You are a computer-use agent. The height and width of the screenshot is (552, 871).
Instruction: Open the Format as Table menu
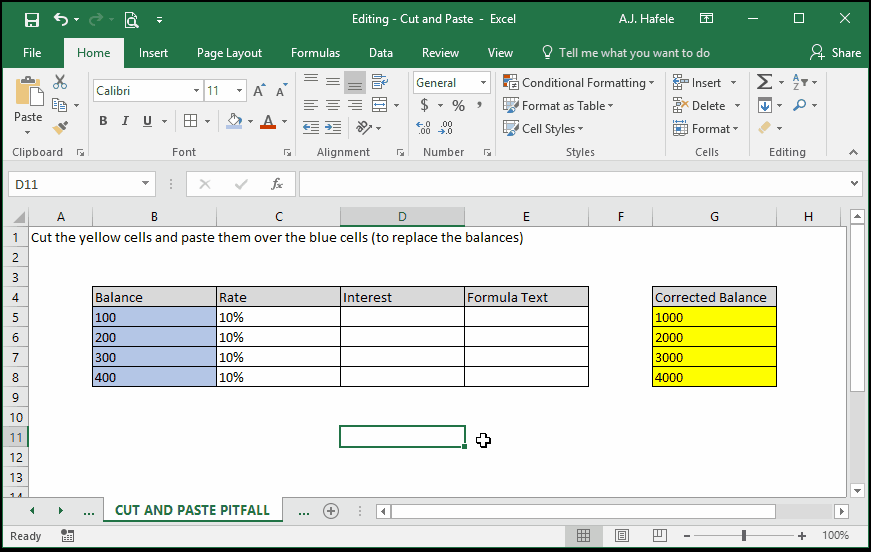pyautogui.click(x=558, y=106)
